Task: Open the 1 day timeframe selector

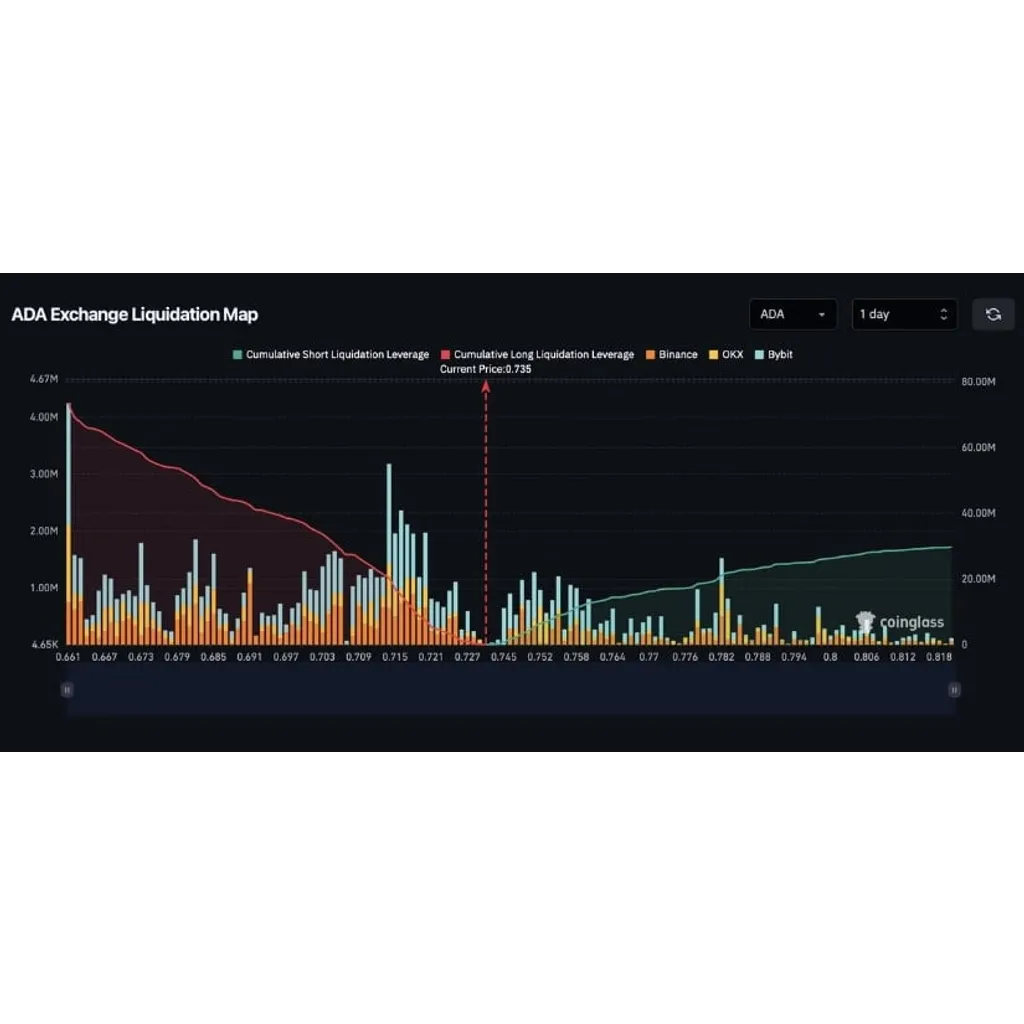Action: 904,314
